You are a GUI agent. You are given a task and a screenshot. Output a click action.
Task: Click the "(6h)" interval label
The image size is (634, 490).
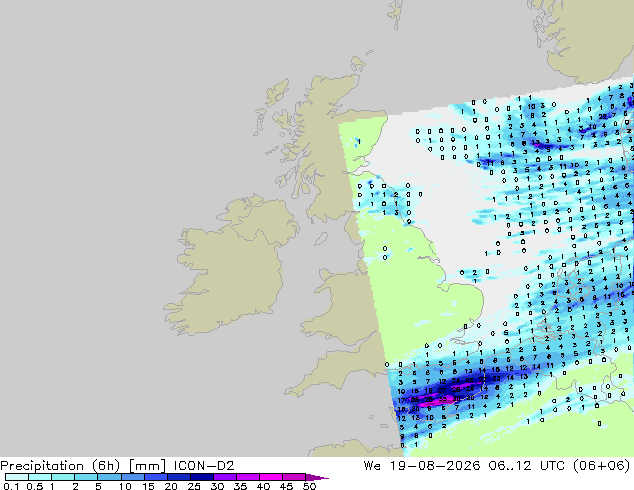(106, 466)
